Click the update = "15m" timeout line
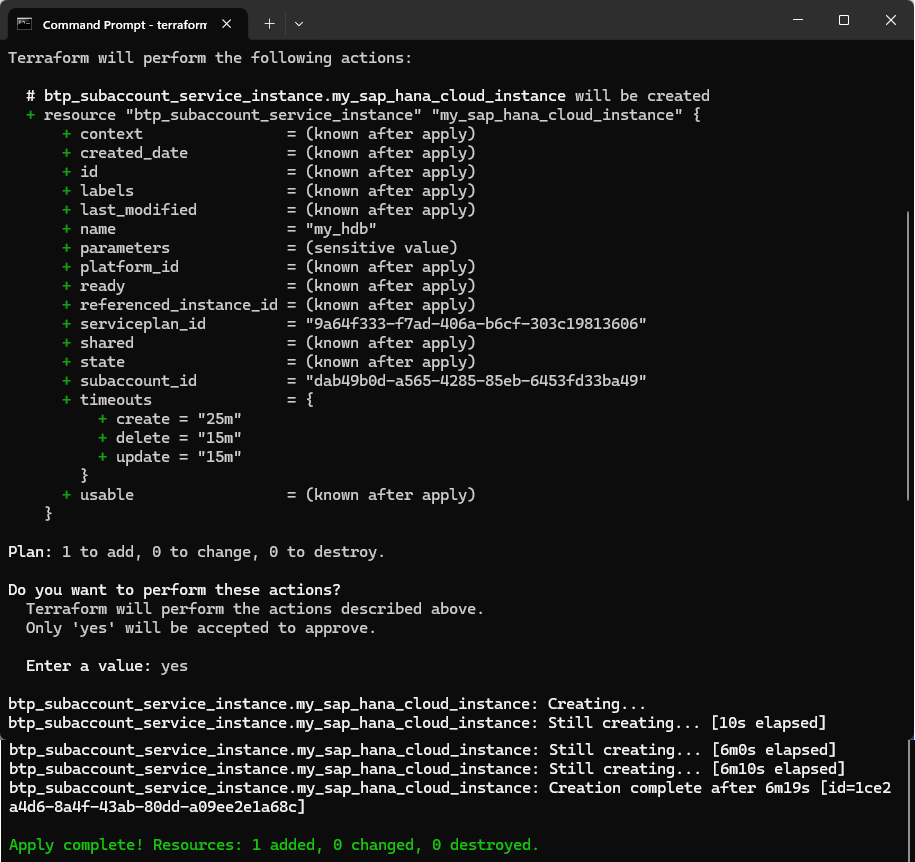 170,457
